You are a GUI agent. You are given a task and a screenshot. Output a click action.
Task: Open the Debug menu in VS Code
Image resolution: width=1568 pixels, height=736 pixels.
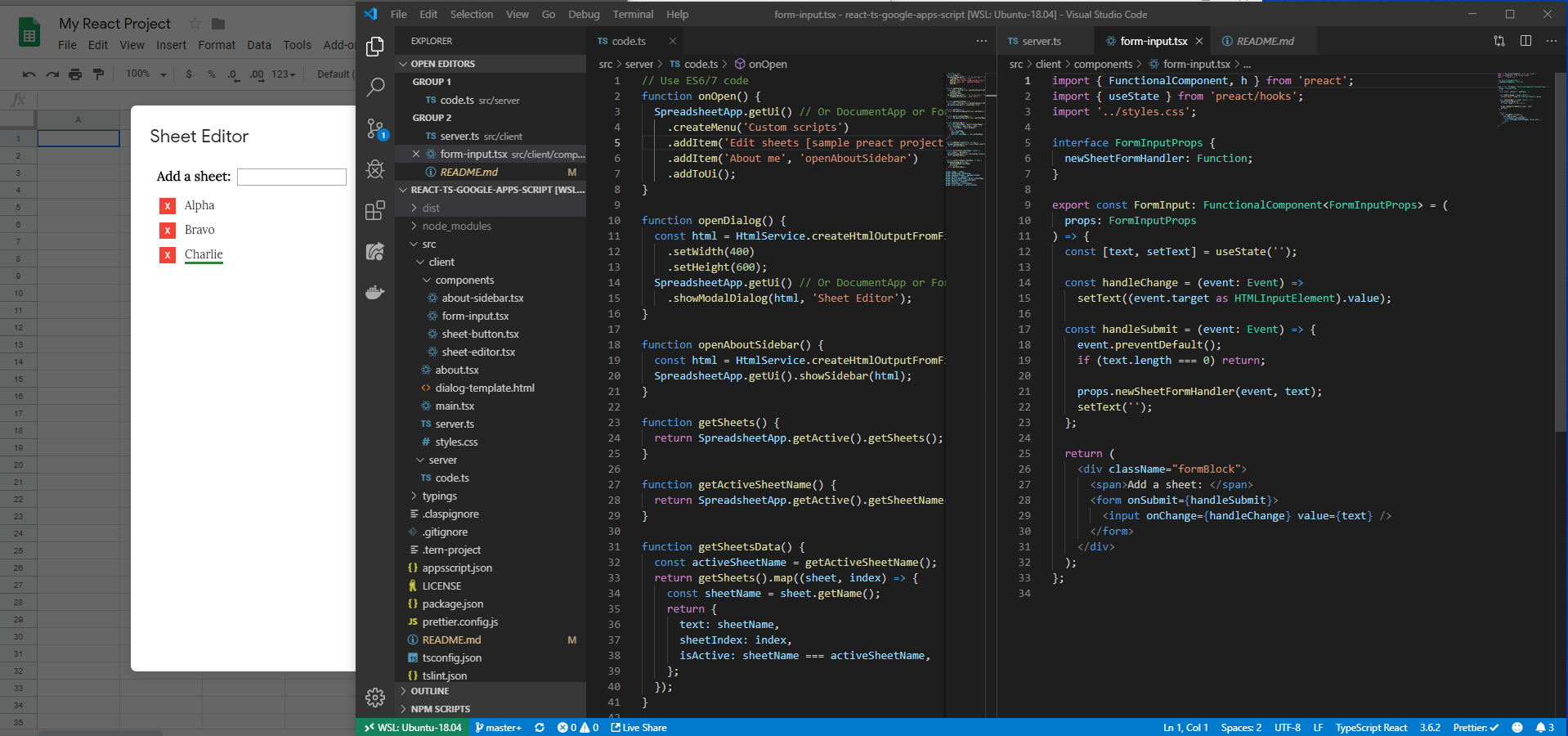[584, 14]
